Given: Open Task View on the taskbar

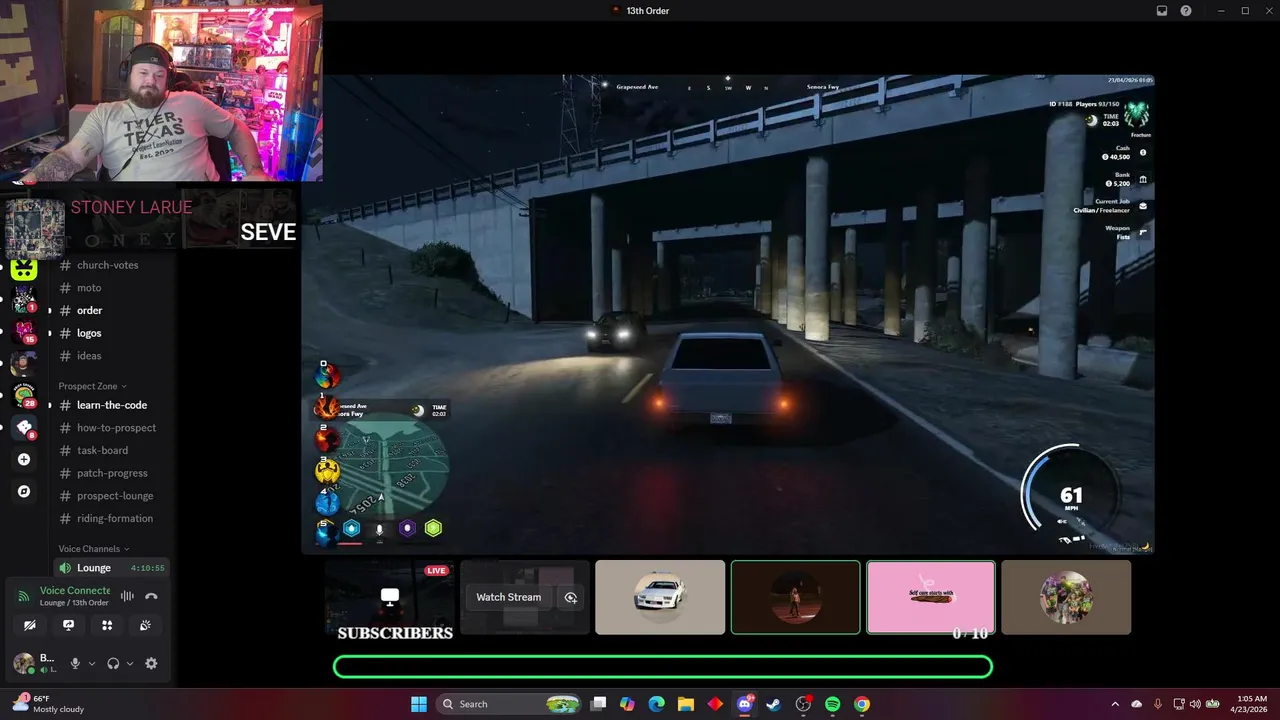Looking at the screenshot, I should pyautogui.click(x=598, y=704).
